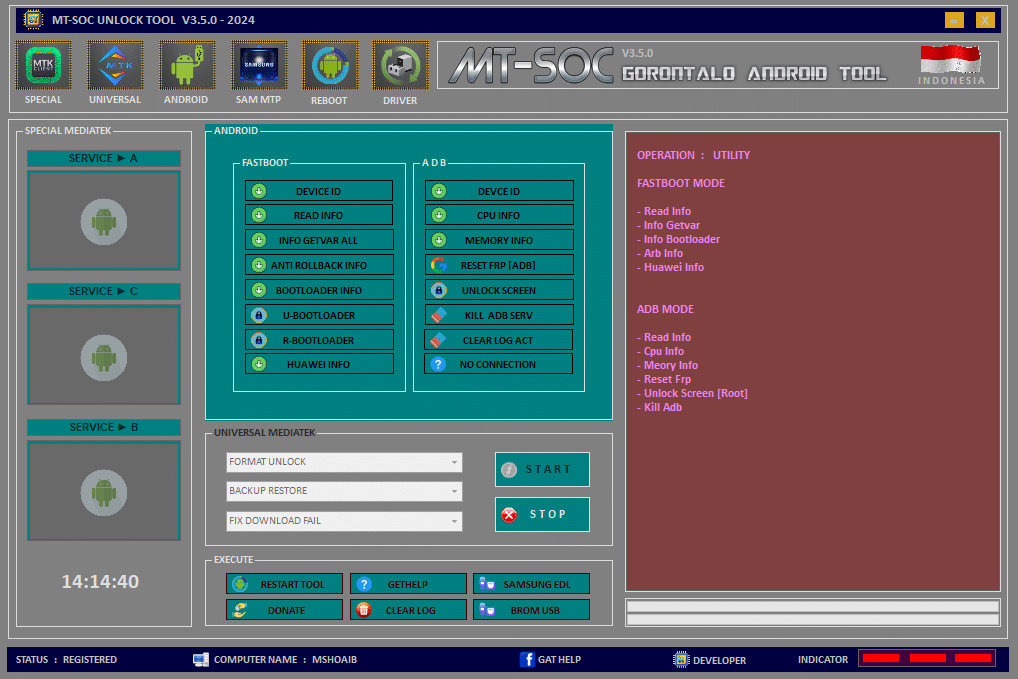Open the UNIVERSAL MTK tab icon
The height and width of the screenshot is (679, 1018).
(114, 63)
